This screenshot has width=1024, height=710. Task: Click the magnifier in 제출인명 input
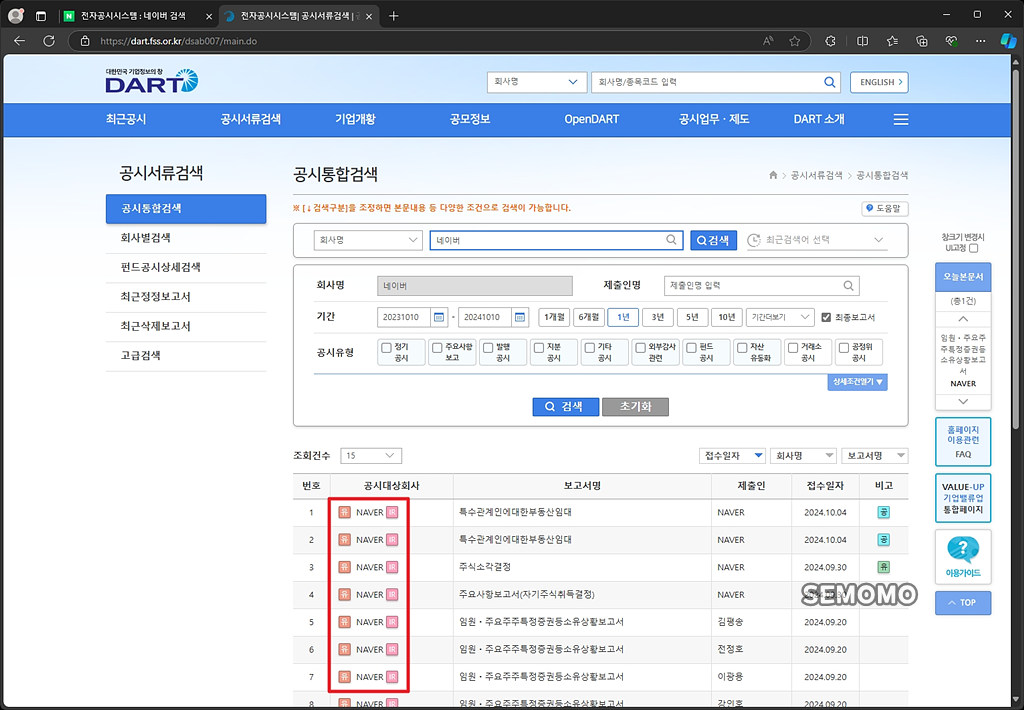tap(848, 285)
